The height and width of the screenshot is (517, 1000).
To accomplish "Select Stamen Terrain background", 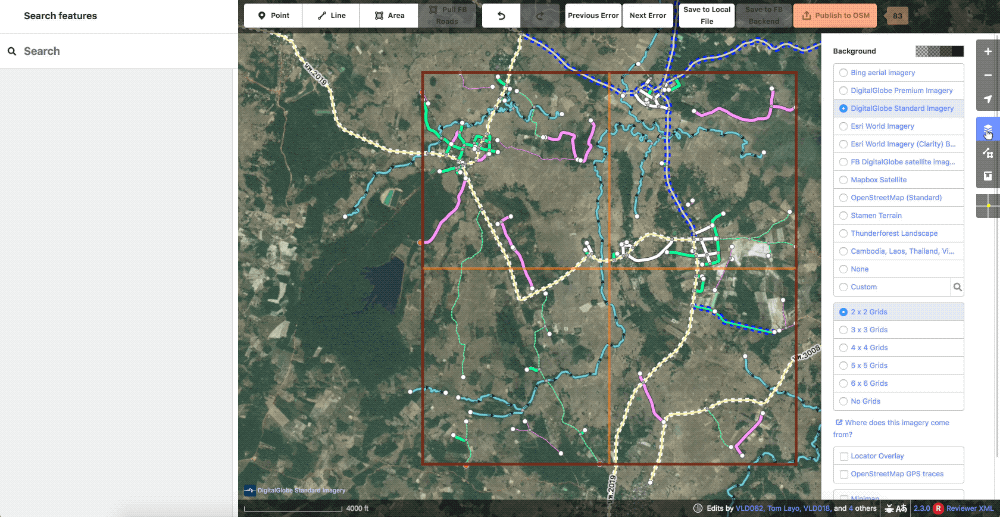I will [899, 215].
